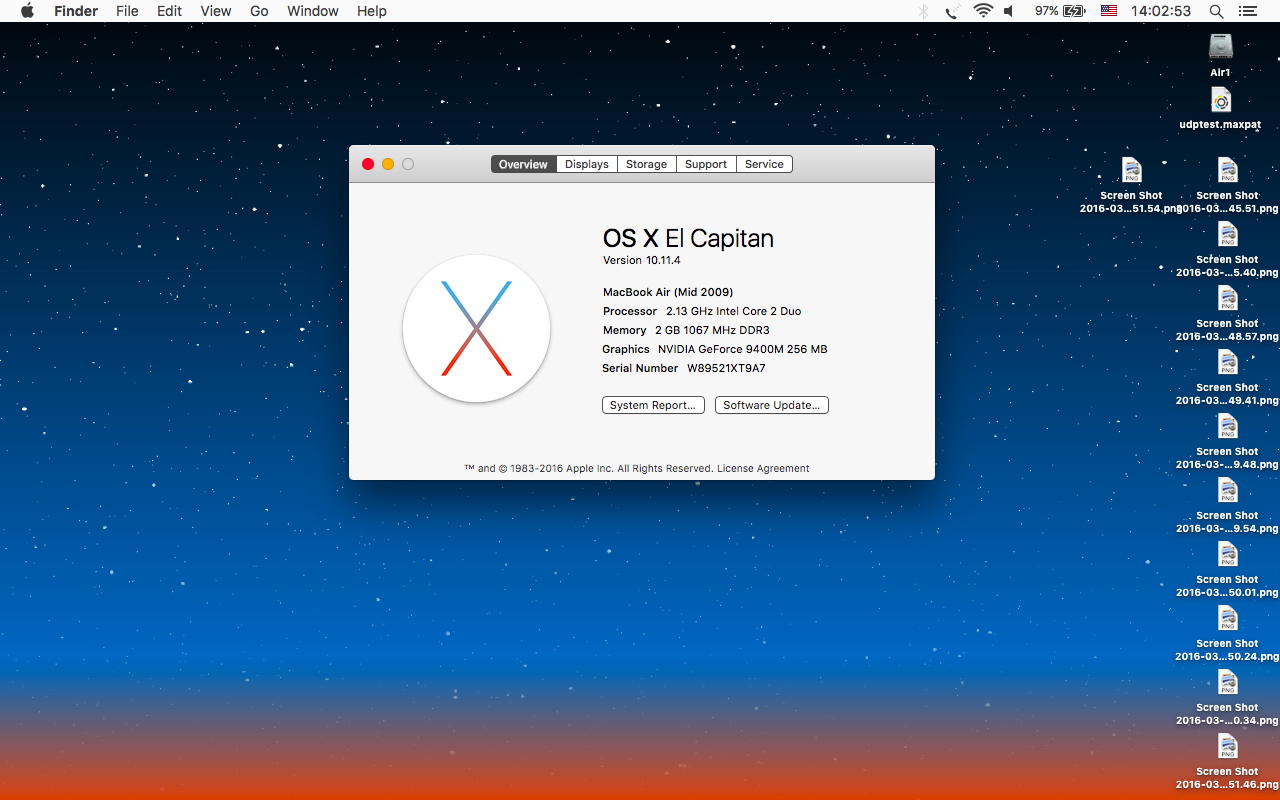Viewport: 1280px width, 800px height.
Task: Minimize the About This Mac window
Action: [x=388, y=164]
